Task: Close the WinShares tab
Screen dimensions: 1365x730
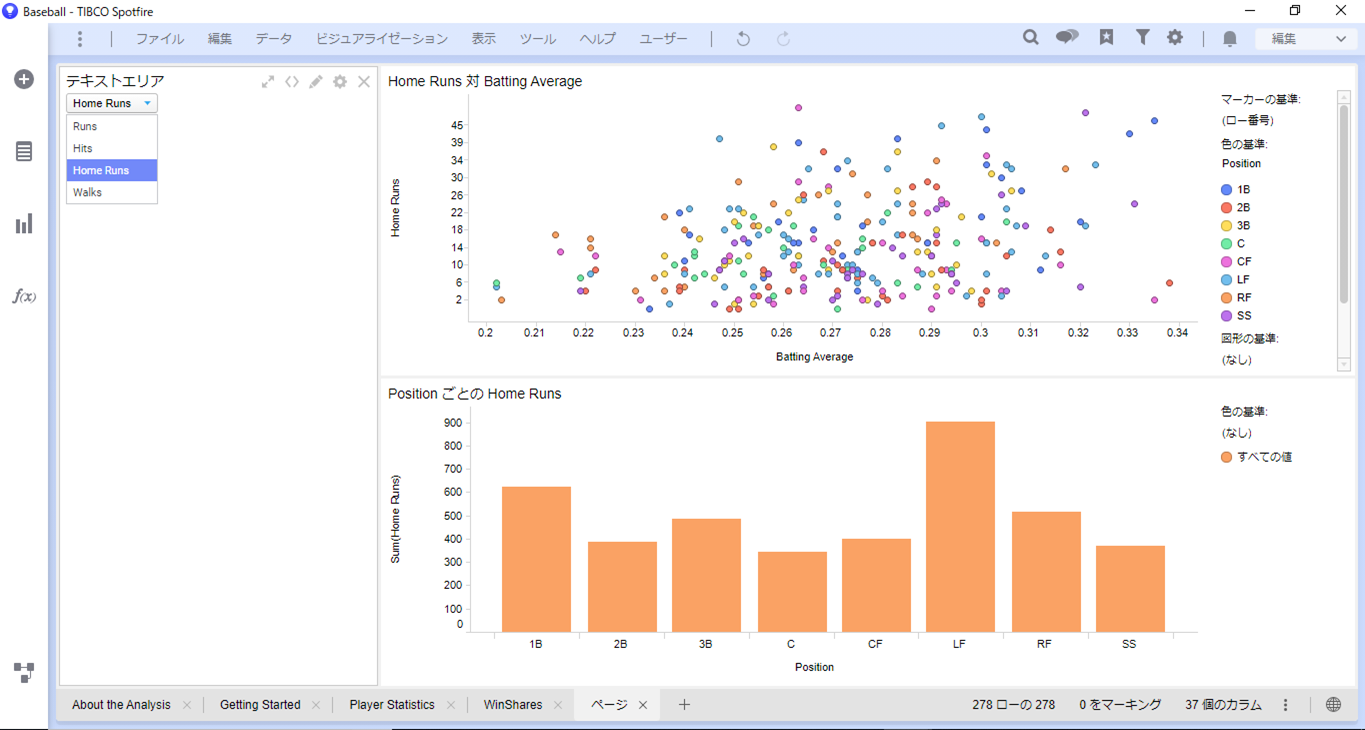Action: click(x=558, y=705)
